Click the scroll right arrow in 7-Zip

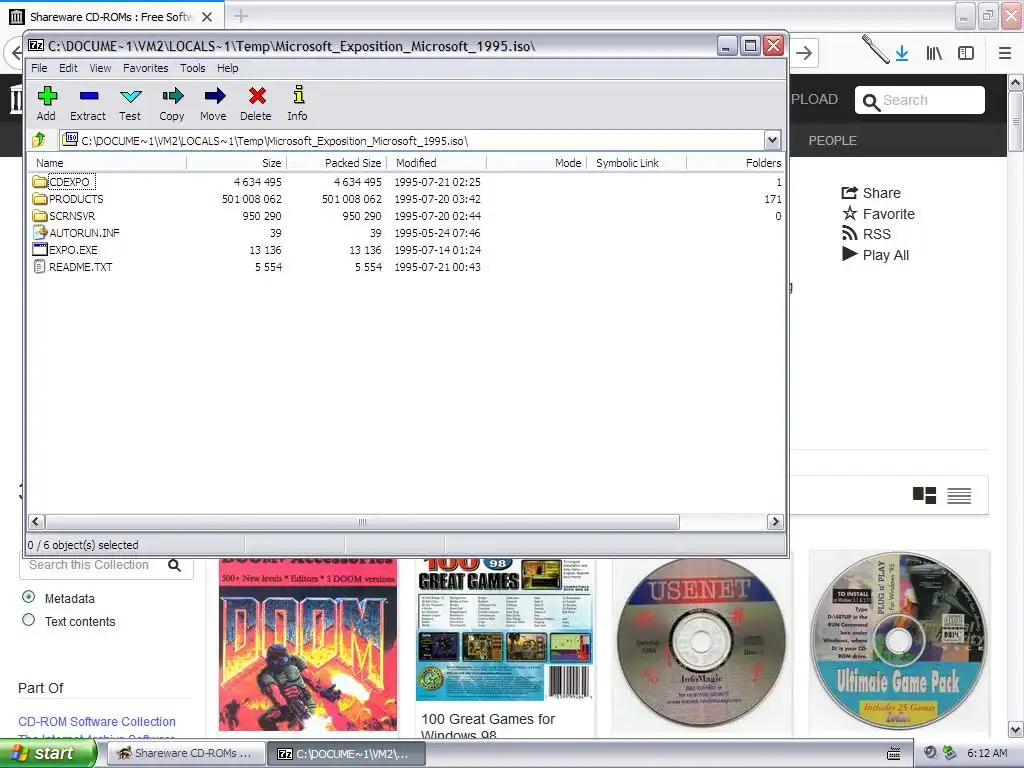775,522
